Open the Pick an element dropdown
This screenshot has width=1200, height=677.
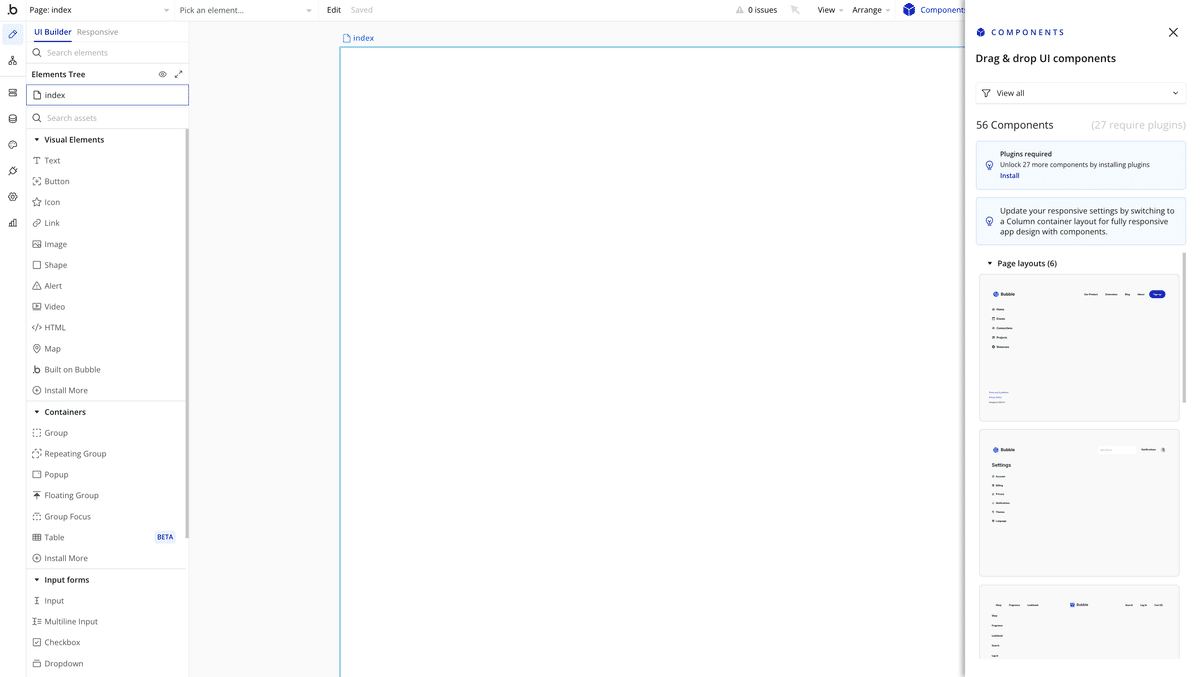click(x=246, y=10)
